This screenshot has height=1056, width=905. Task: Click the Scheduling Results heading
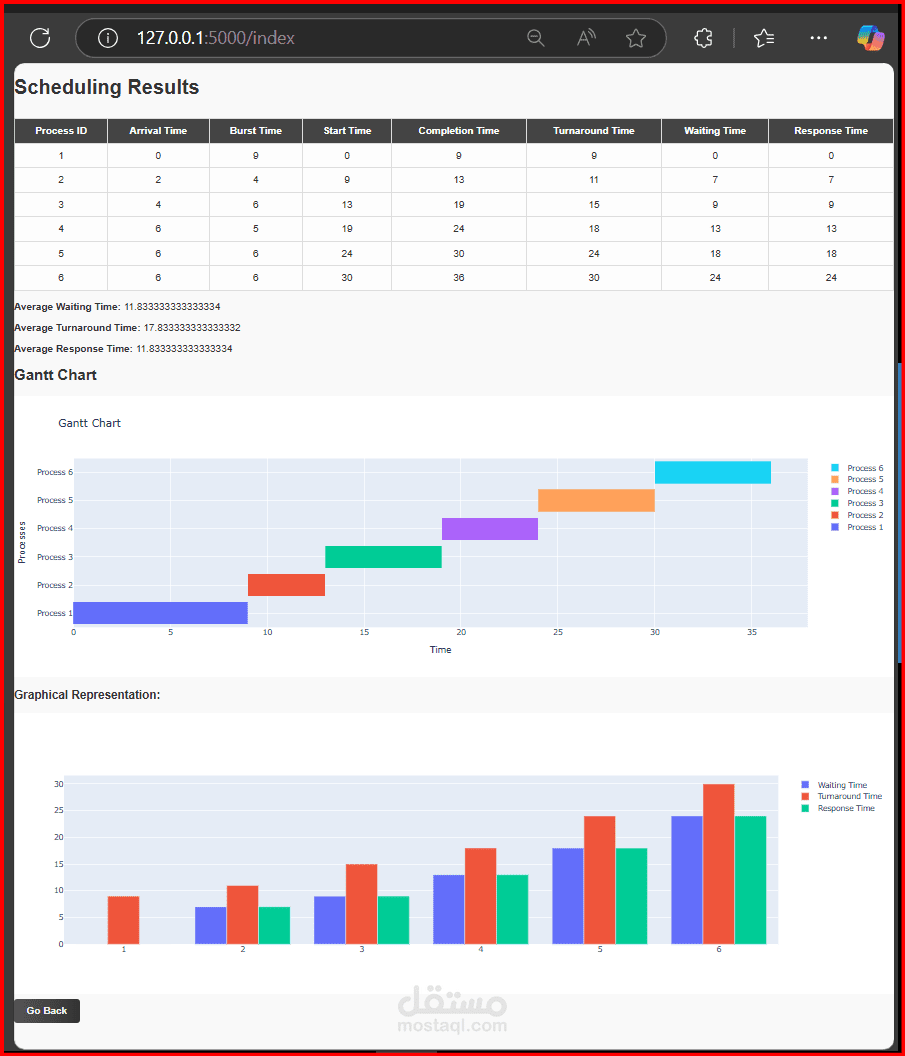click(106, 87)
